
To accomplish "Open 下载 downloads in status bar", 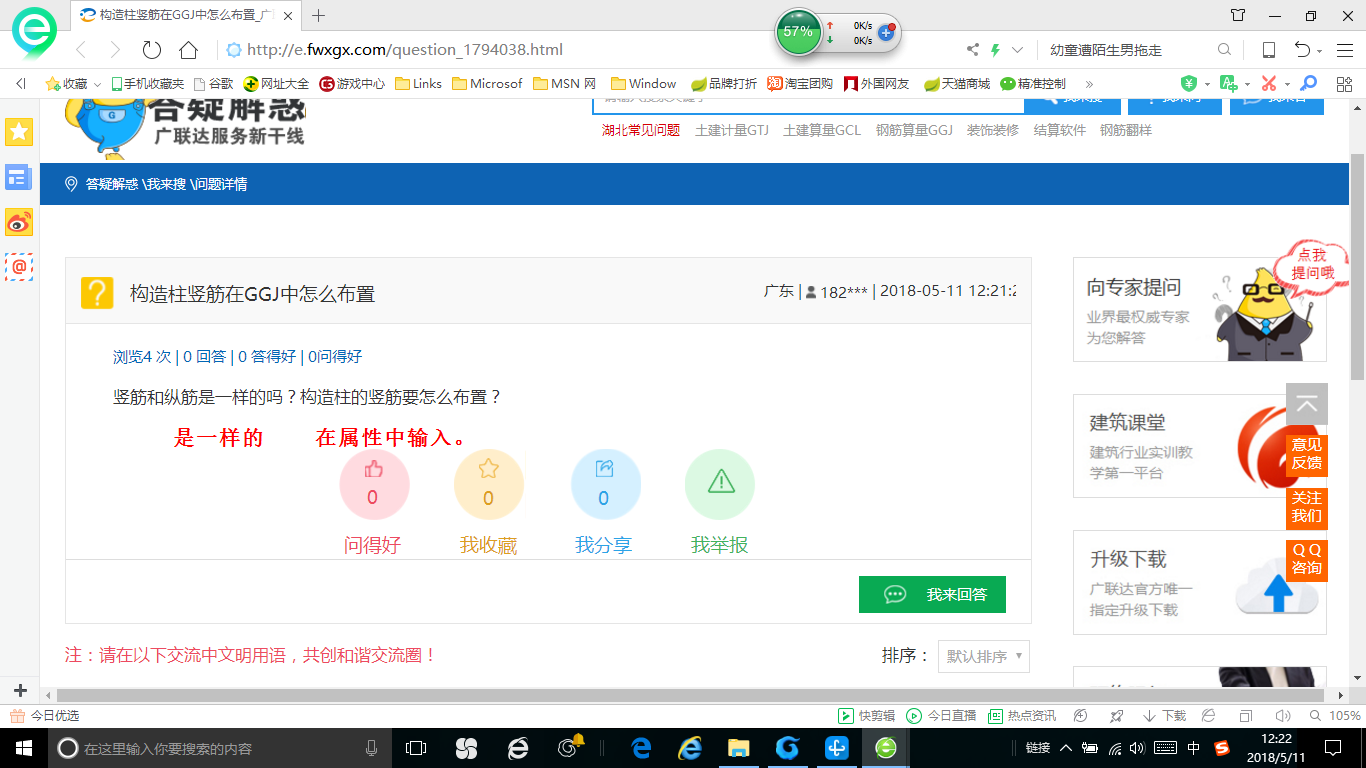I will [1164, 716].
